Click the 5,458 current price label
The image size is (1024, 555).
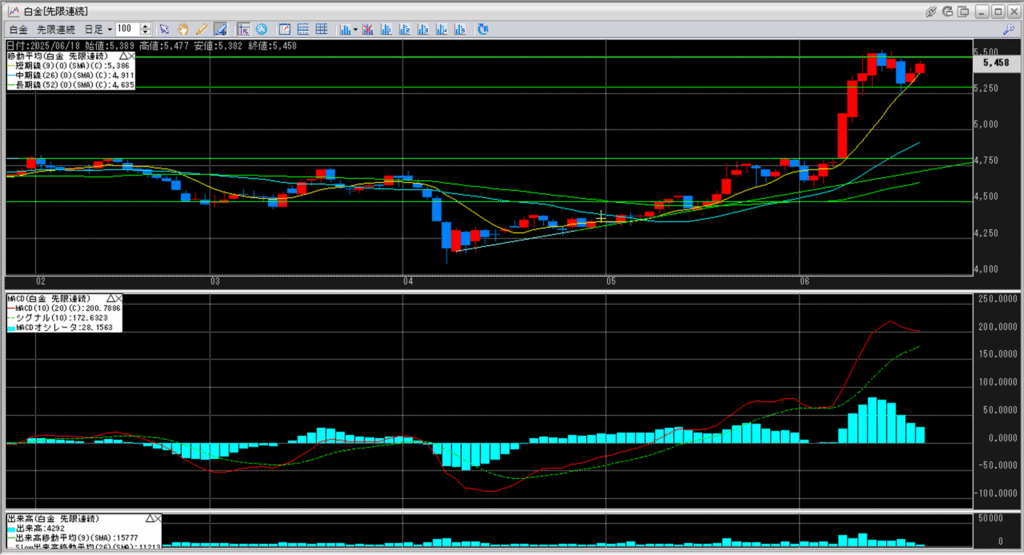pyautogui.click(x=995, y=63)
